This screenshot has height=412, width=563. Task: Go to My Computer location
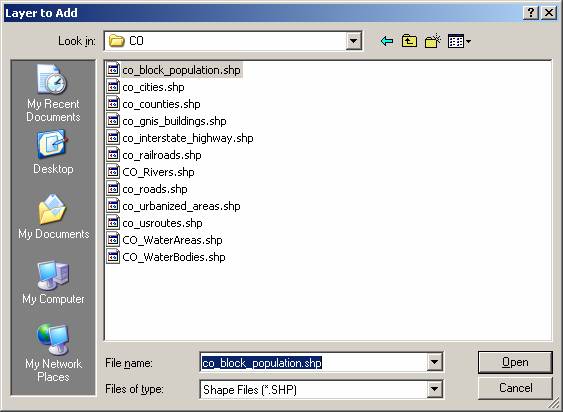(x=53, y=283)
